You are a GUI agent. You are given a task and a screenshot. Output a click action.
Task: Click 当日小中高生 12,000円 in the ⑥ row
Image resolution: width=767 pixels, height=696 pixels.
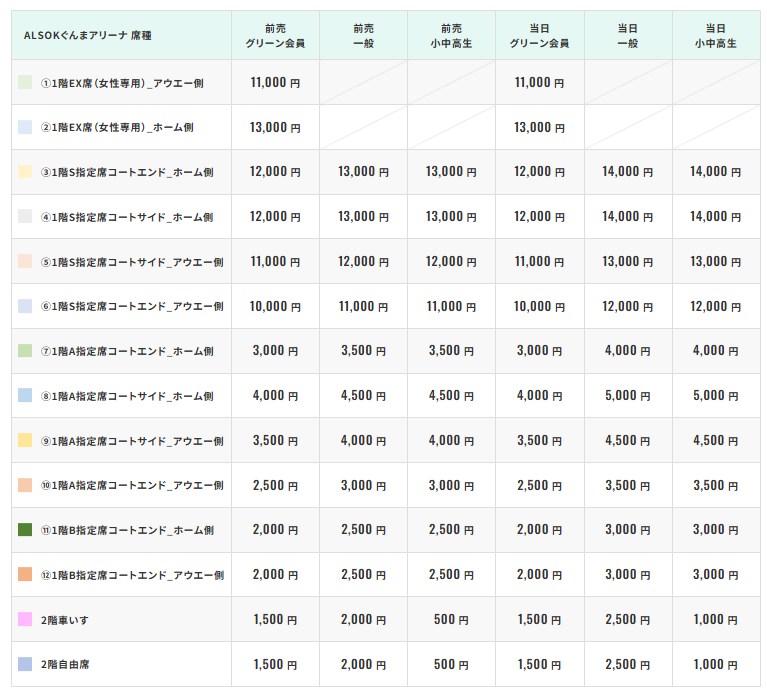(x=715, y=307)
